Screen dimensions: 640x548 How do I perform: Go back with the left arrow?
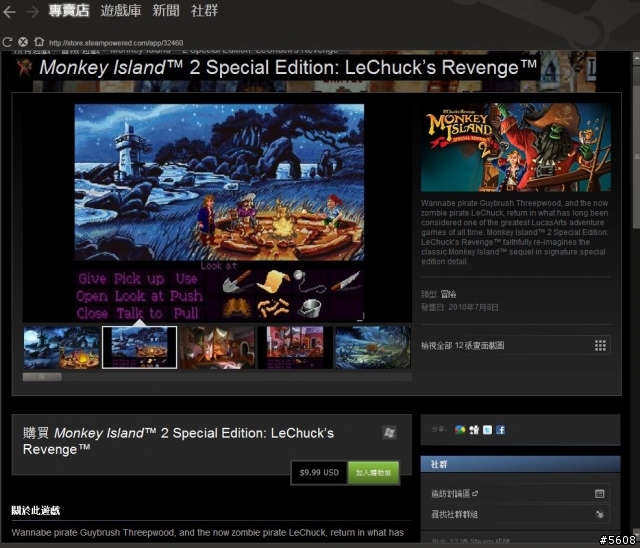click(x=9, y=11)
